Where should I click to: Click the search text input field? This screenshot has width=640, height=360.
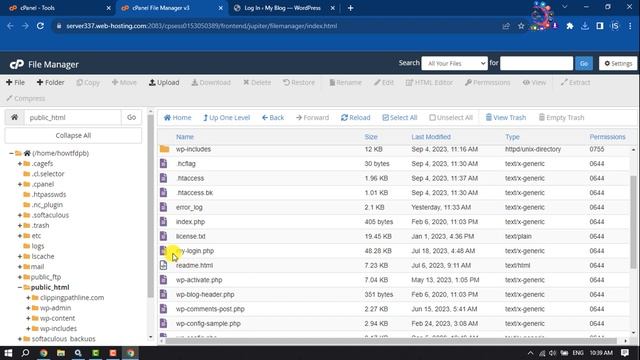536,63
